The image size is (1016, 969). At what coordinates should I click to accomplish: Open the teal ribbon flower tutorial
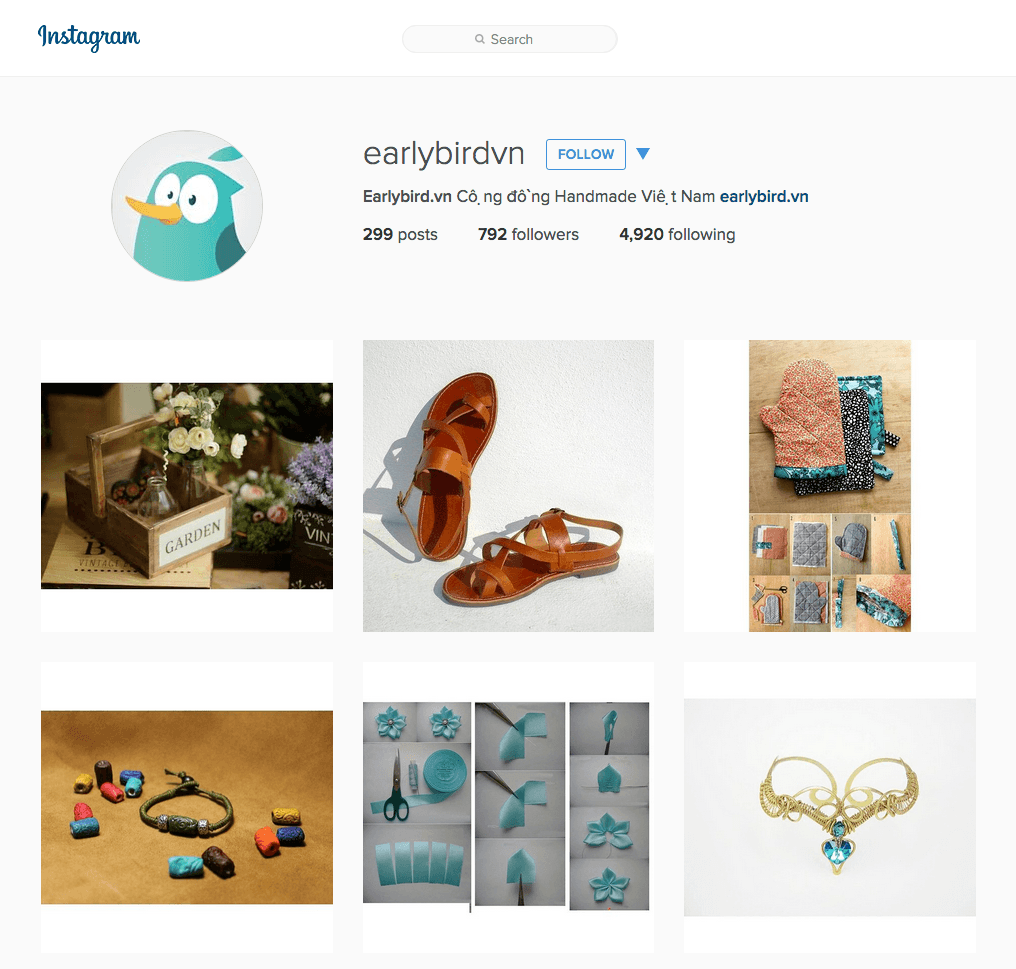(508, 807)
